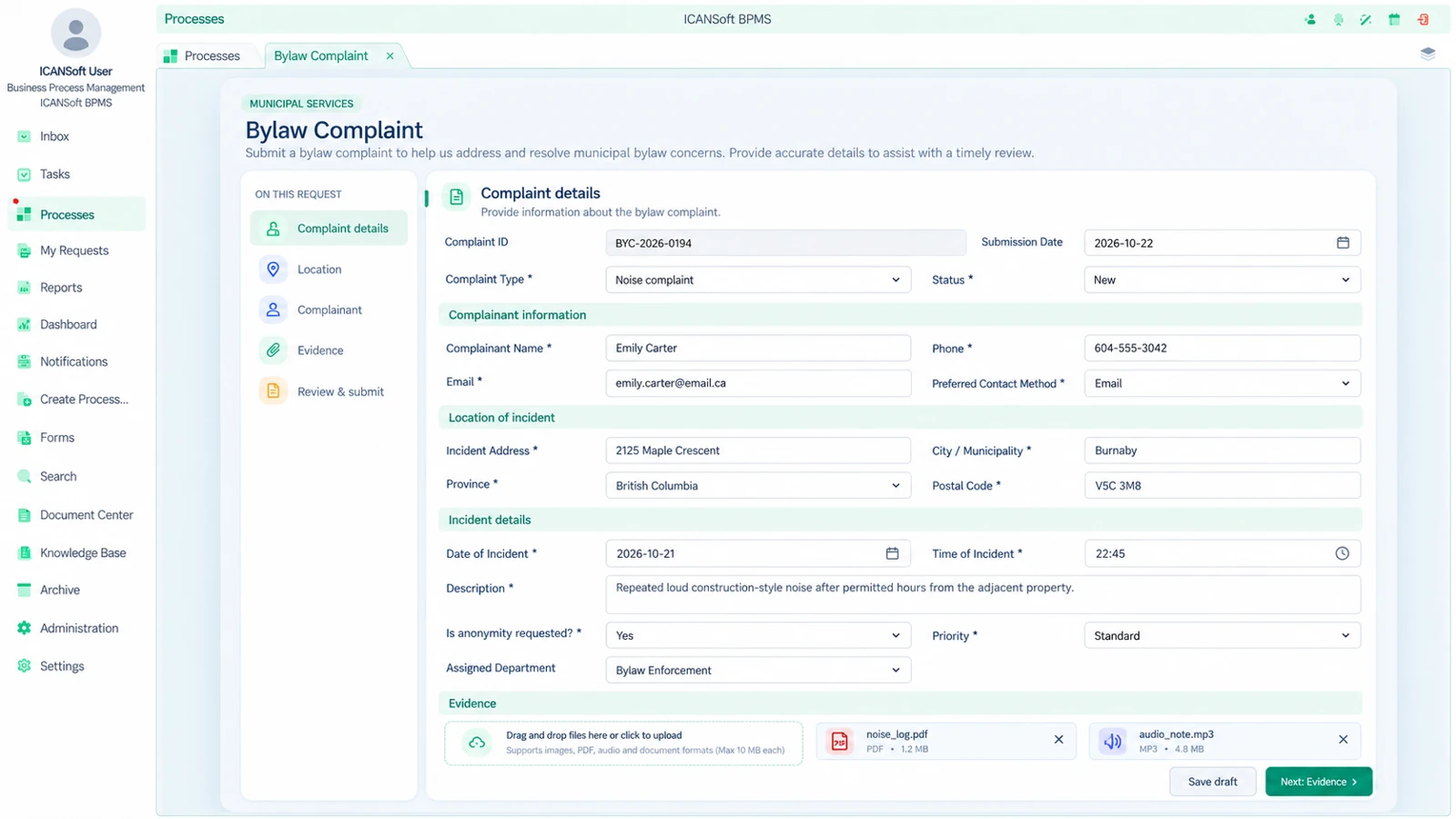
Task: Click the user switch icon in top bar
Action: [x=1310, y=19]
